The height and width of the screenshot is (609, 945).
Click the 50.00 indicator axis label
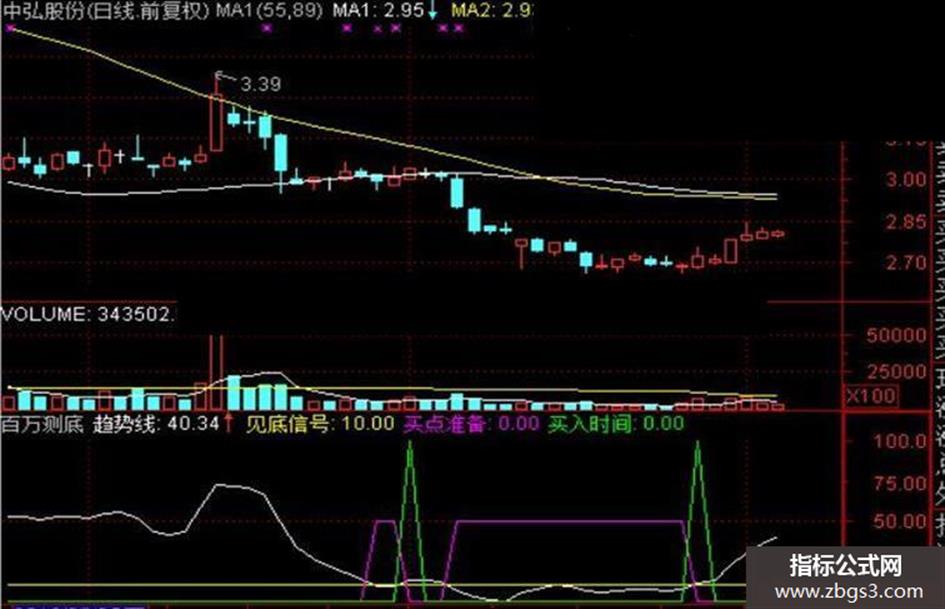(900, 522)
